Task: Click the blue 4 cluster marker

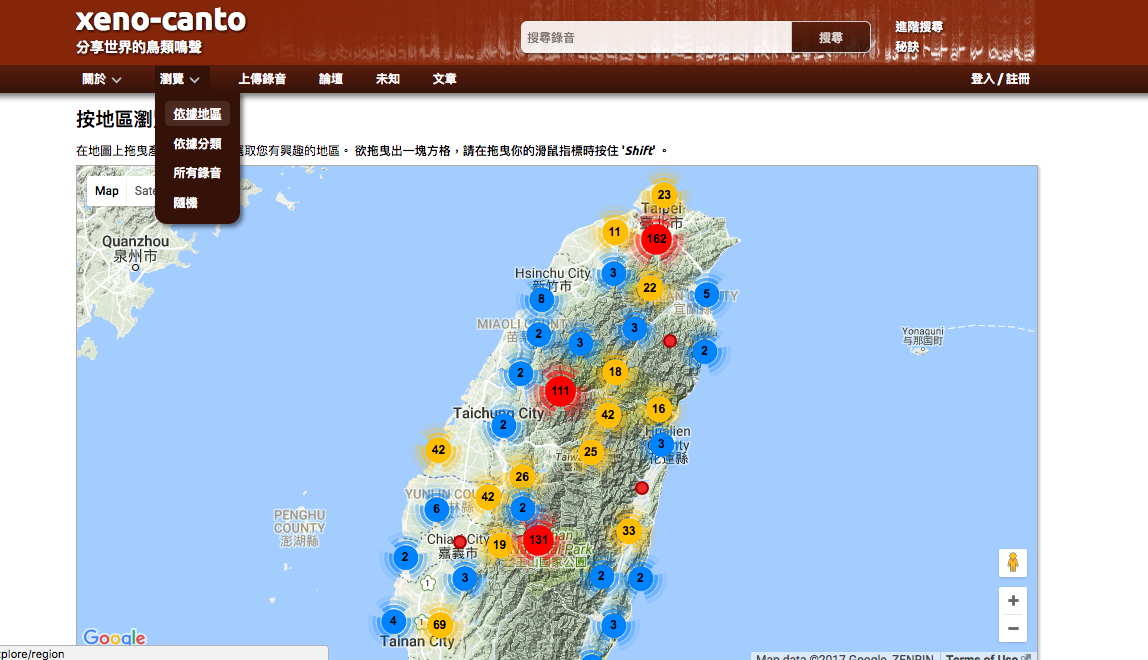Action: pyautogui.click(x=393, y=622)
